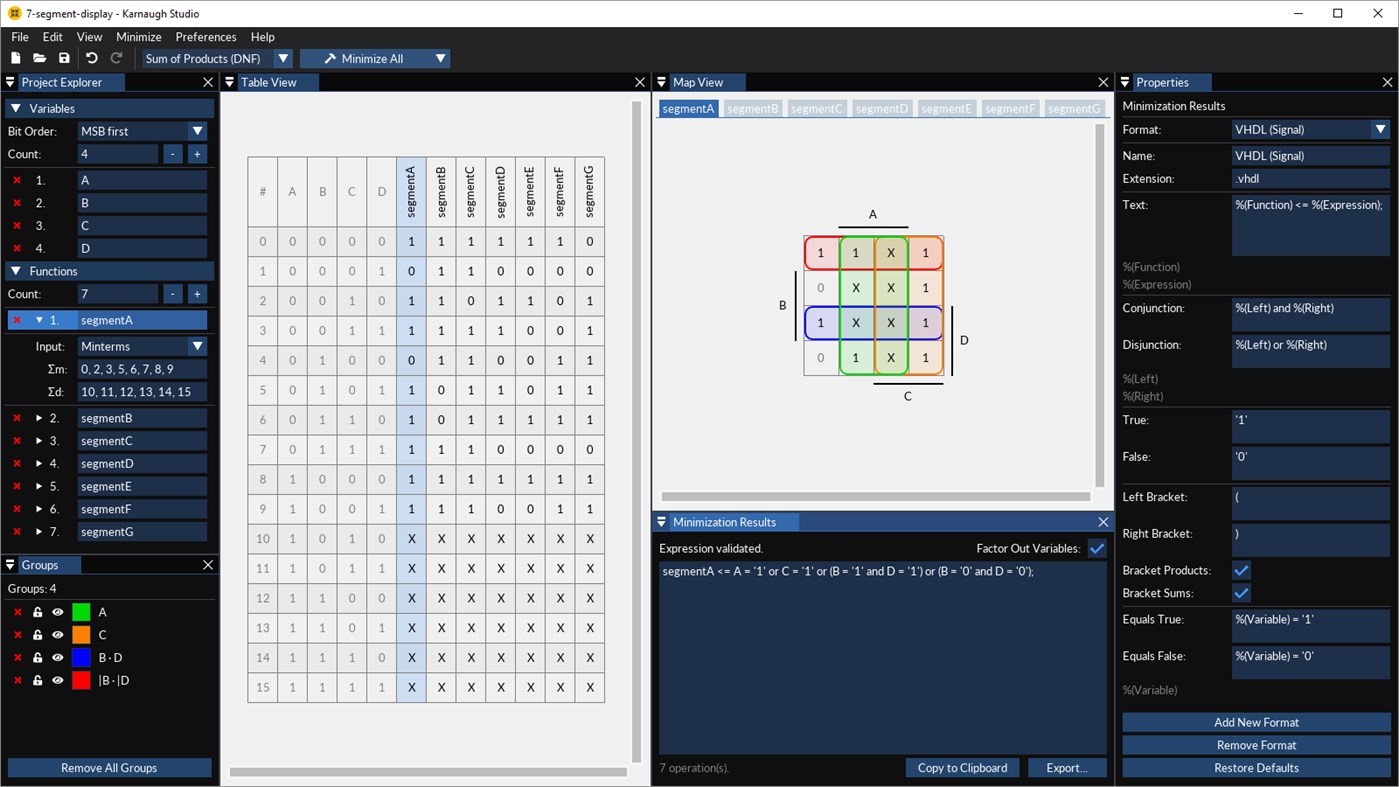
Task: Unlock the B · D group
Action: pyautogui.click(x=37, y=657)
